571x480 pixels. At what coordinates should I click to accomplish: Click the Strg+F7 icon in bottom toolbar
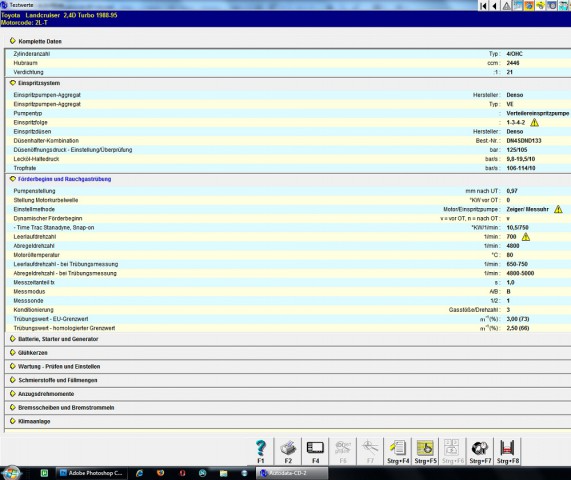coord(480,452)
